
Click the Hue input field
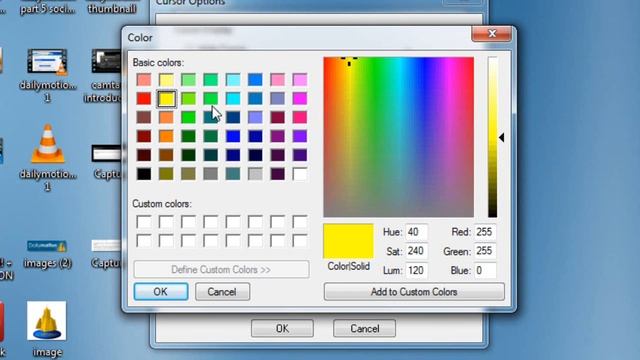click(416, 232)
